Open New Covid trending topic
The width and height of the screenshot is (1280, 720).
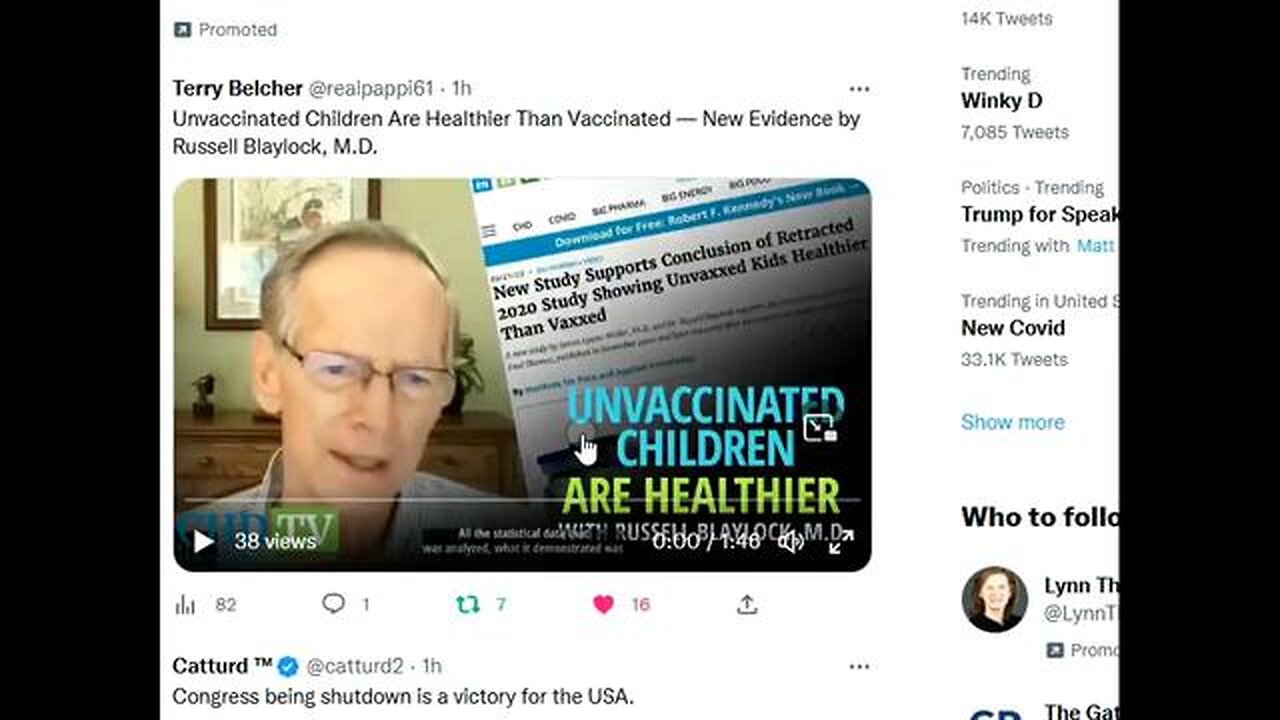point(1013,328)
